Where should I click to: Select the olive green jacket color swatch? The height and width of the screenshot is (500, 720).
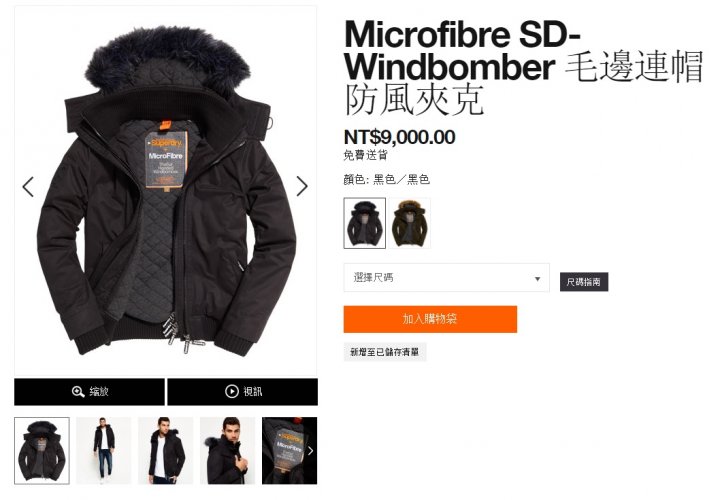point(410,223)
